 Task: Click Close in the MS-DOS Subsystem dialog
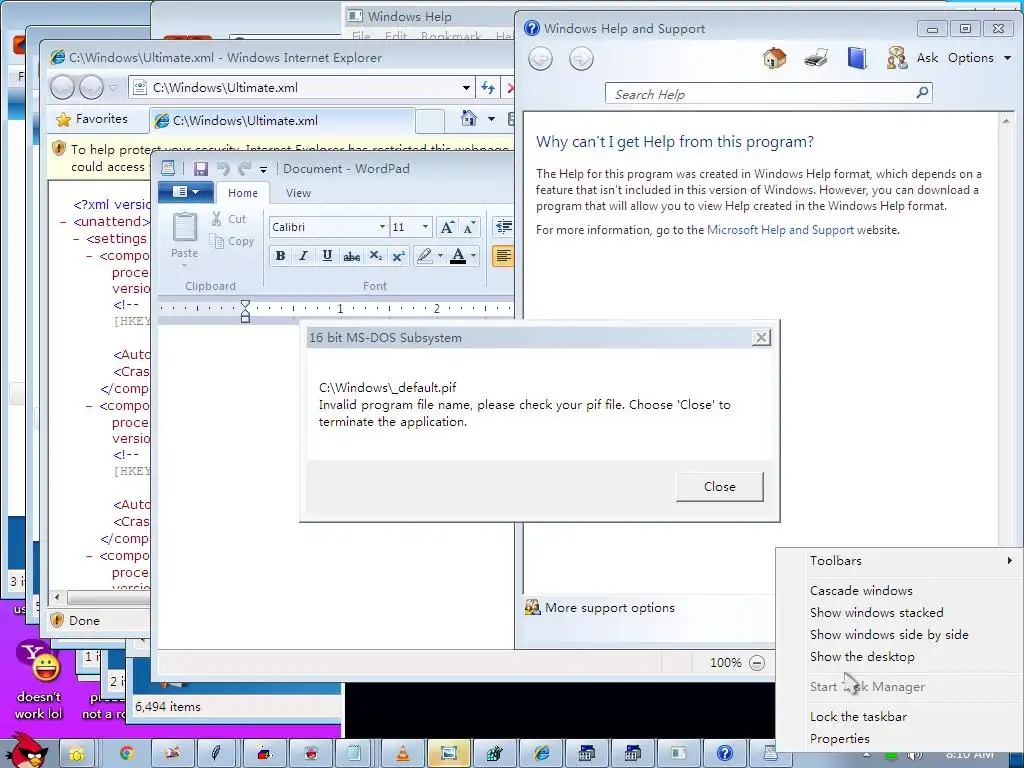720,487
